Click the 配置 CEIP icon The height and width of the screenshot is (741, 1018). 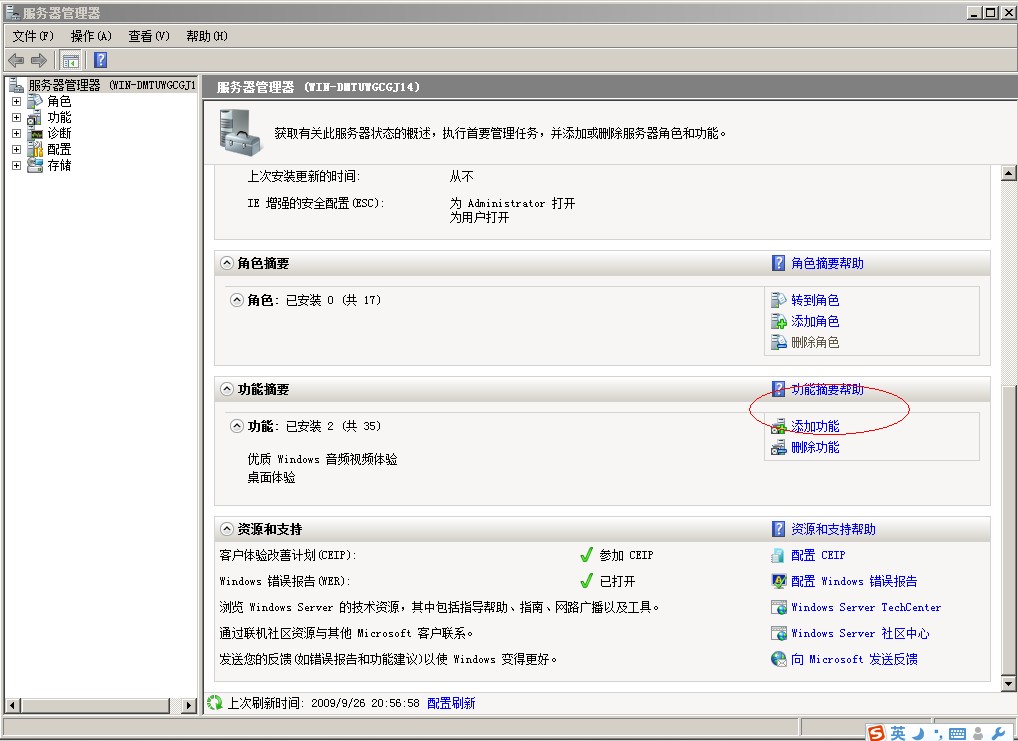[778, 555]
